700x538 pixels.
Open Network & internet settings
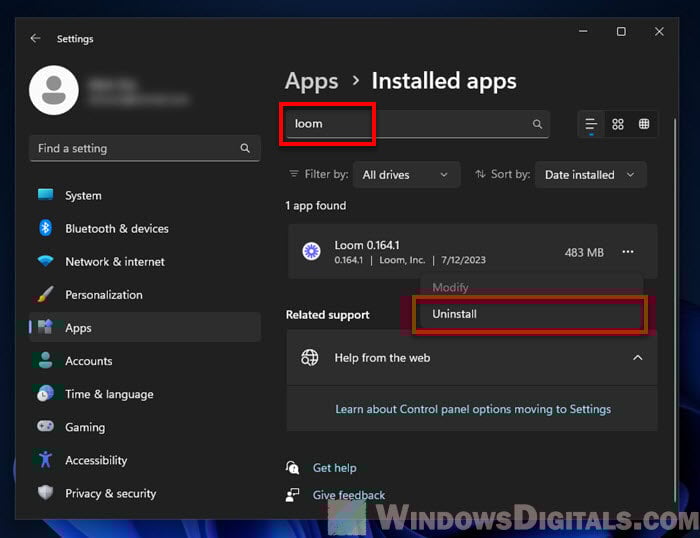[145, 262]
